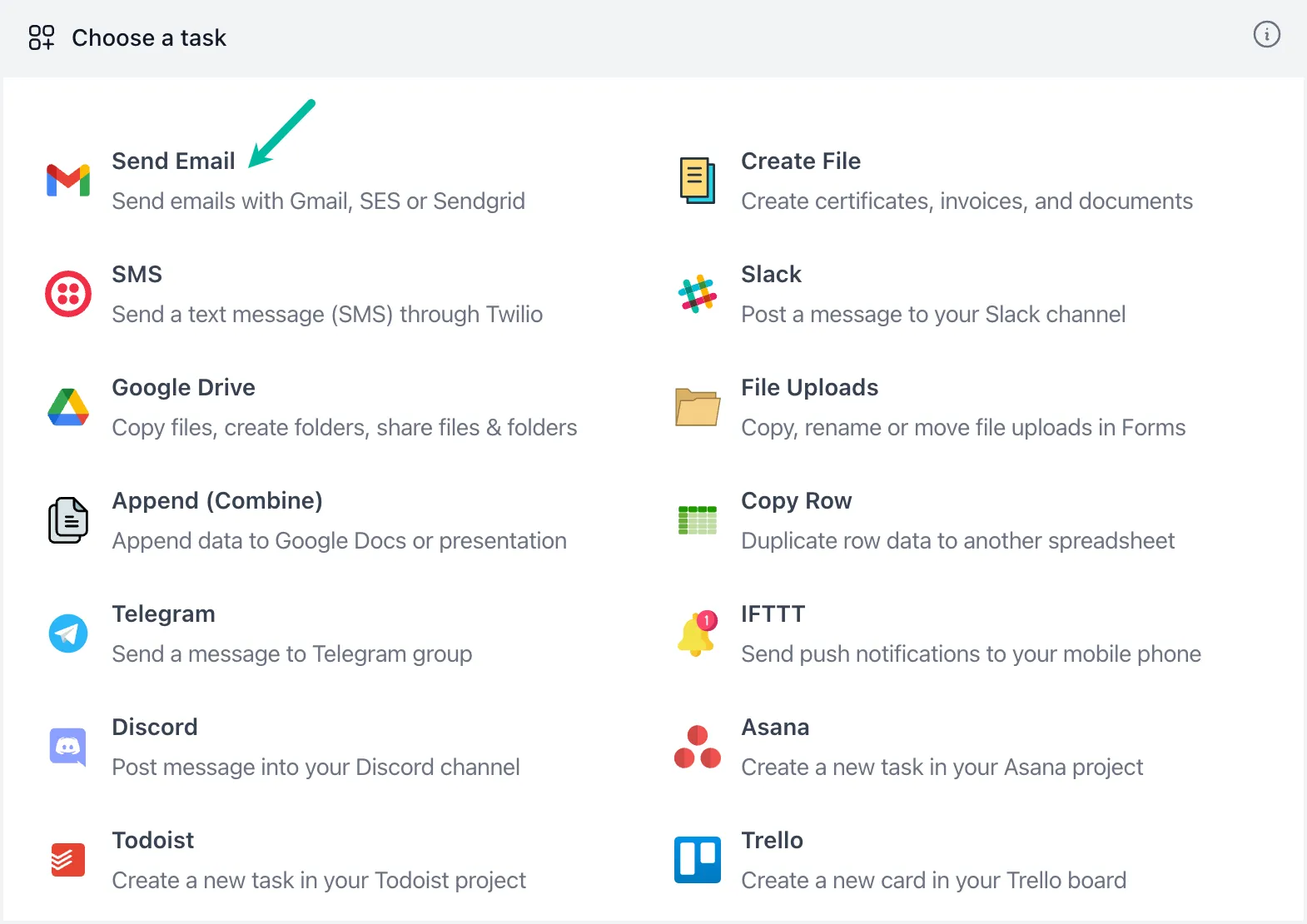Click the blue Trello board icon
1307x924 pixels.
pyautogui.click(x=698, y=860)
